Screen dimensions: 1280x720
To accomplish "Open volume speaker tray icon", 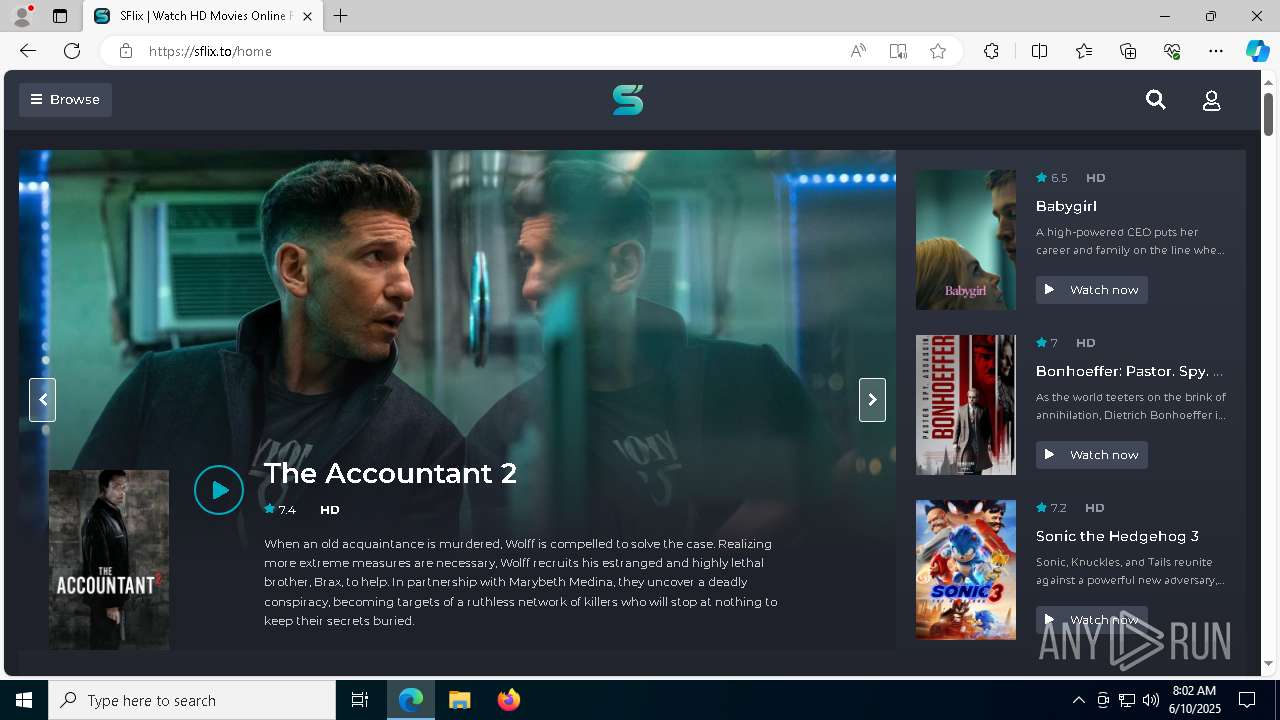I will coord(1150,700).
